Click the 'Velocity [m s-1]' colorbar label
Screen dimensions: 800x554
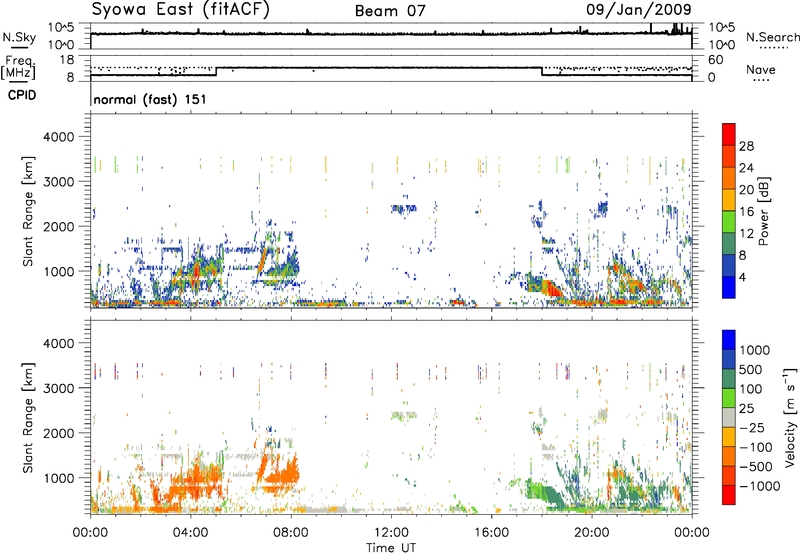pos(790,417)
